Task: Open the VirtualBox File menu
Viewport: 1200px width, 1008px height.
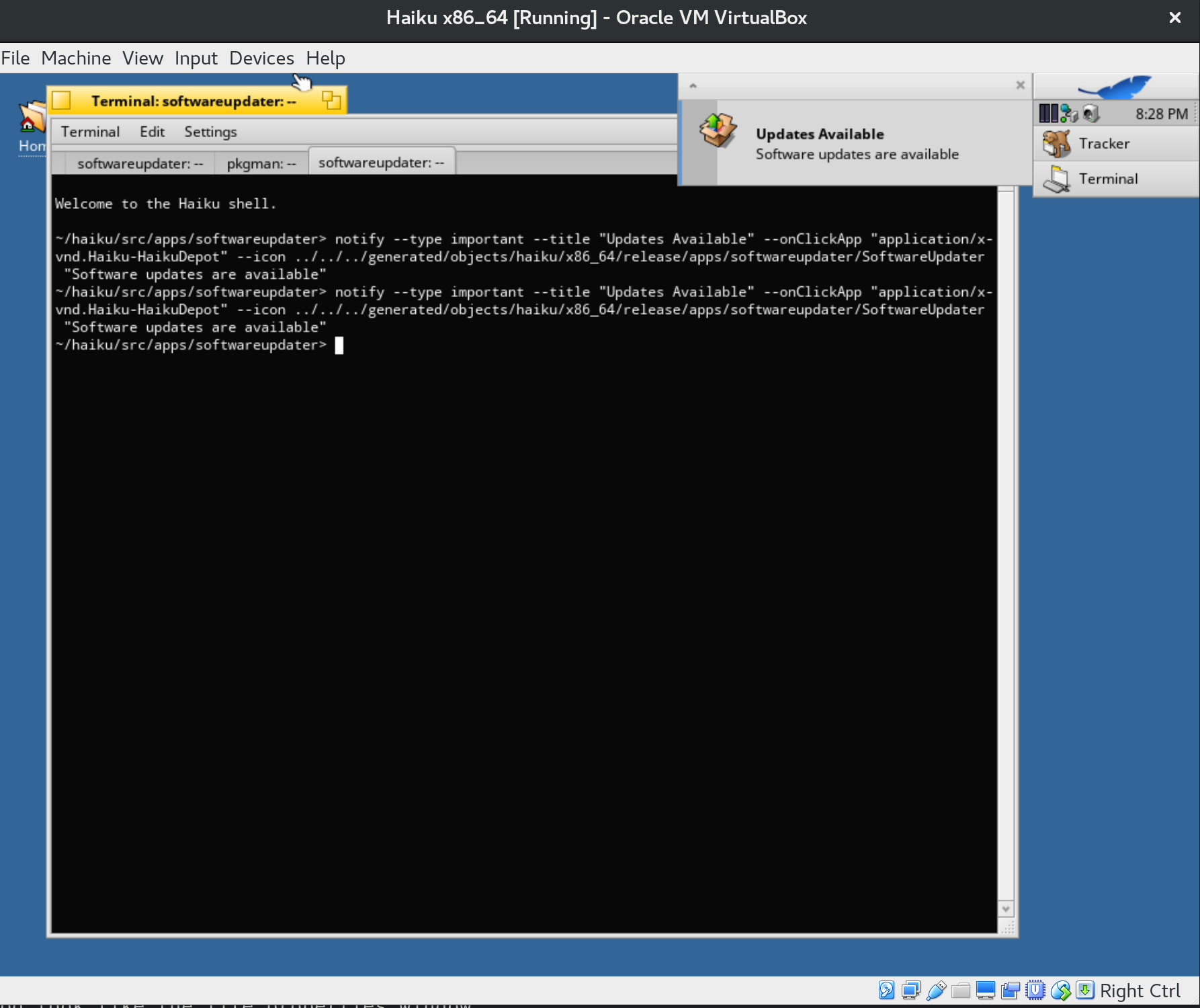Action: point(15,58)
